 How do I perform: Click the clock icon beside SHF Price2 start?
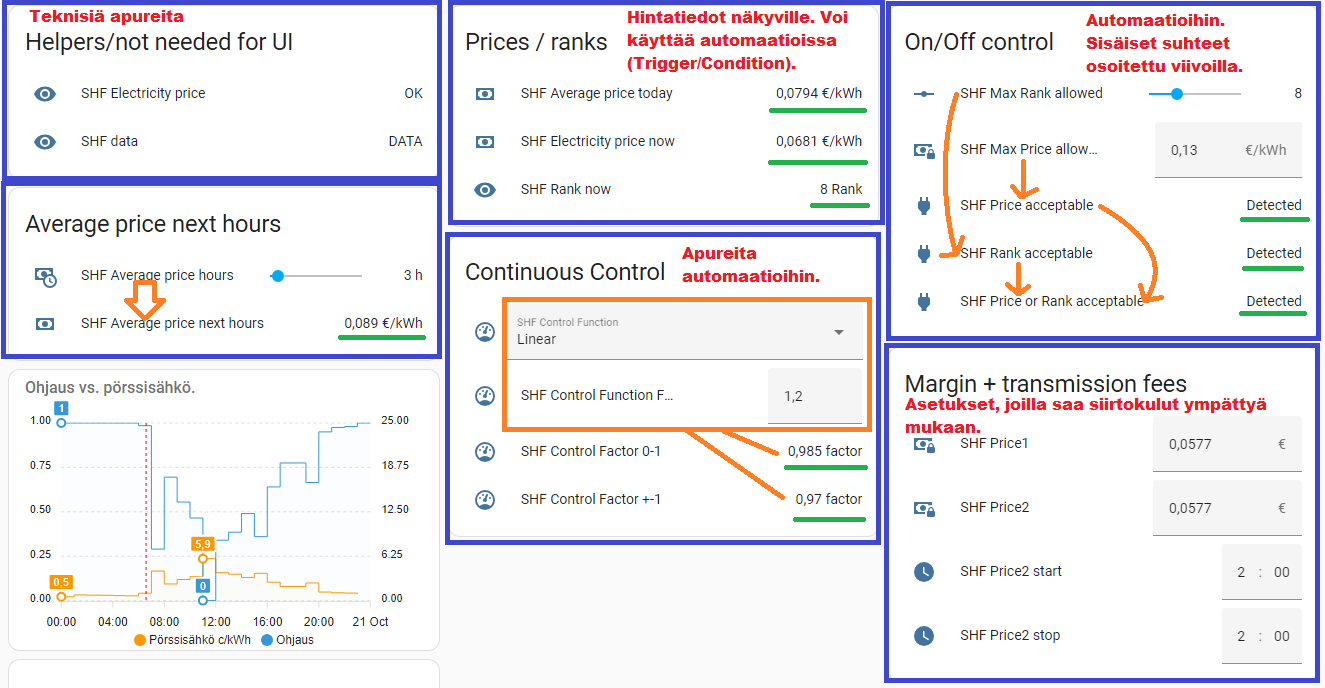coord(924,572)
